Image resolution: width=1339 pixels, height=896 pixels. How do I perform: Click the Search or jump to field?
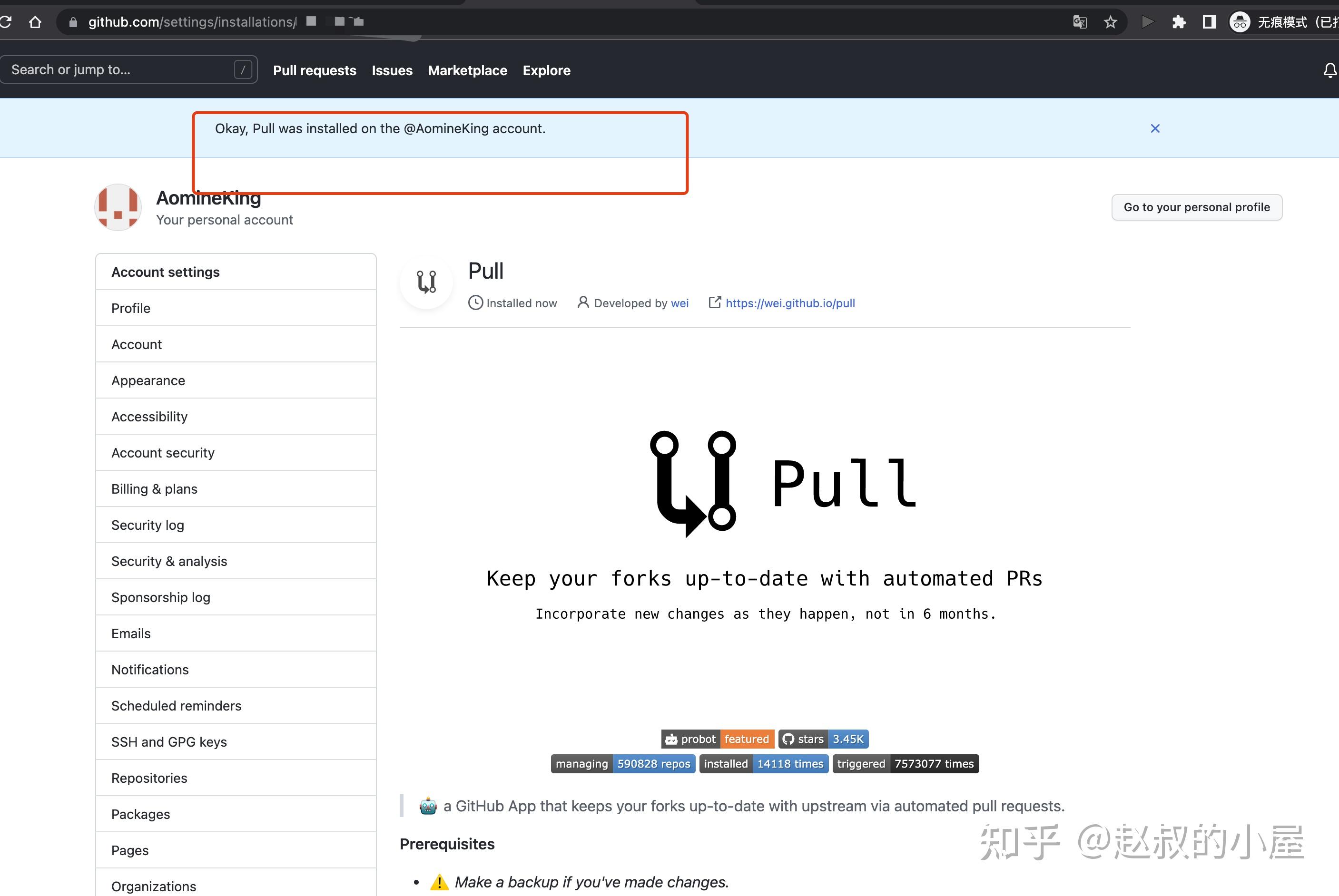128,69
